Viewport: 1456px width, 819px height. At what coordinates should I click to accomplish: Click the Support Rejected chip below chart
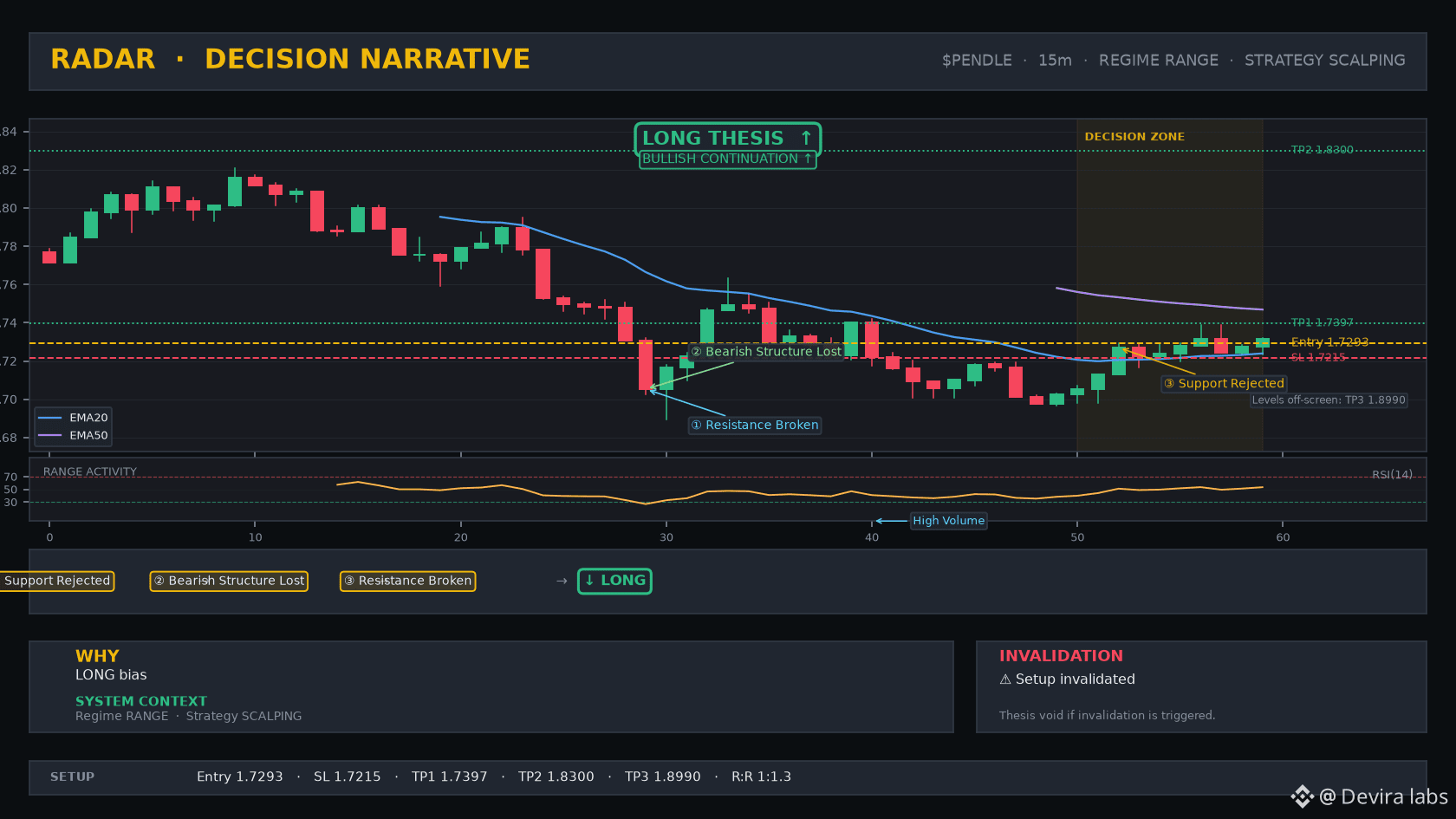click(57, 581)
